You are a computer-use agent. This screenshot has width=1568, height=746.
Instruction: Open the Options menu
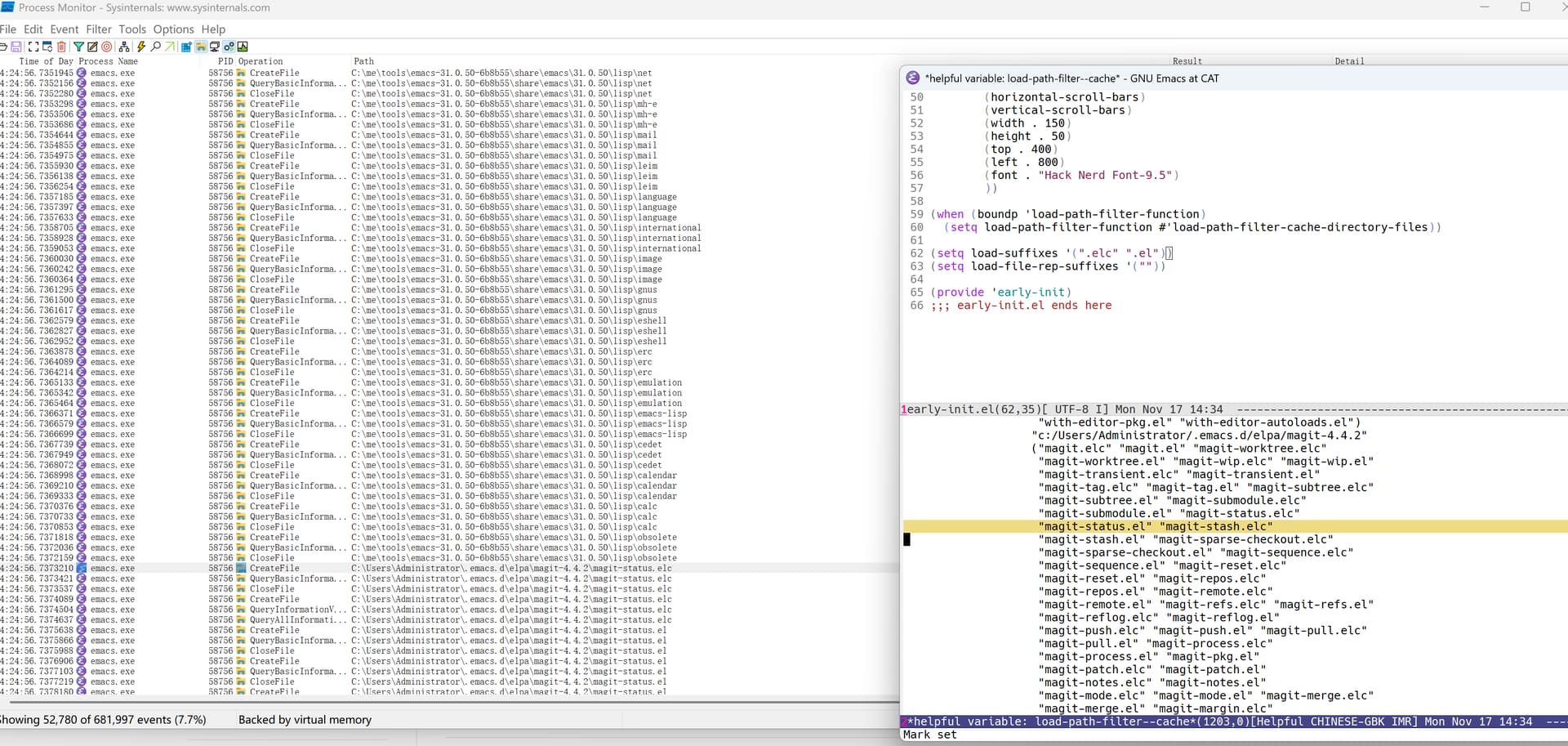(x=173, y=29)
